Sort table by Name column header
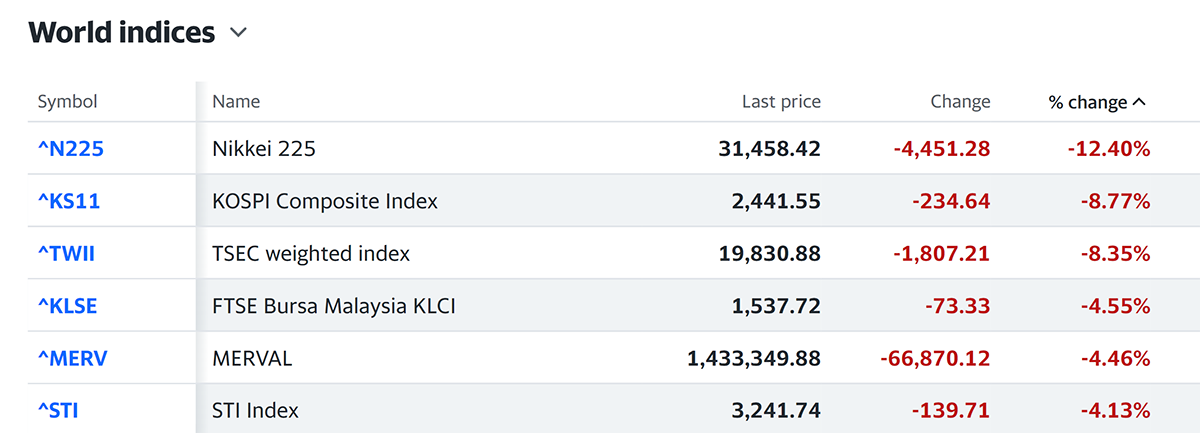The width and height of the screenshot is (1200, 433). [236, 102]
